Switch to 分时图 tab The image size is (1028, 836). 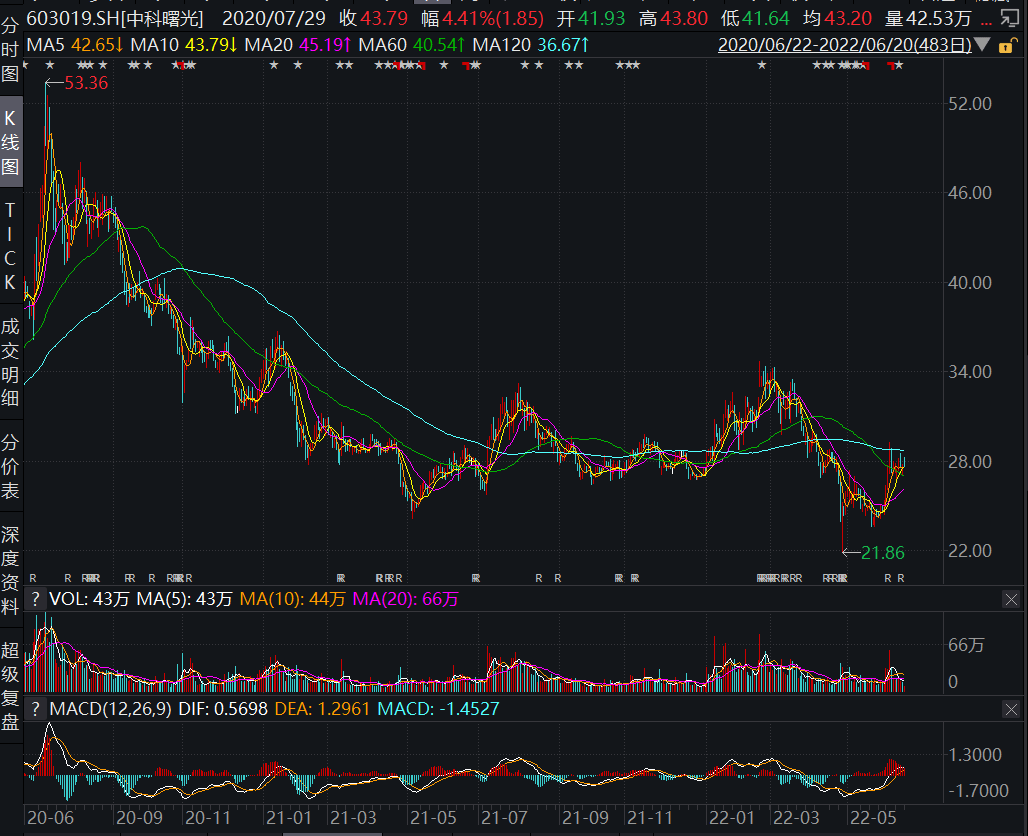click(x=10, y=50)
